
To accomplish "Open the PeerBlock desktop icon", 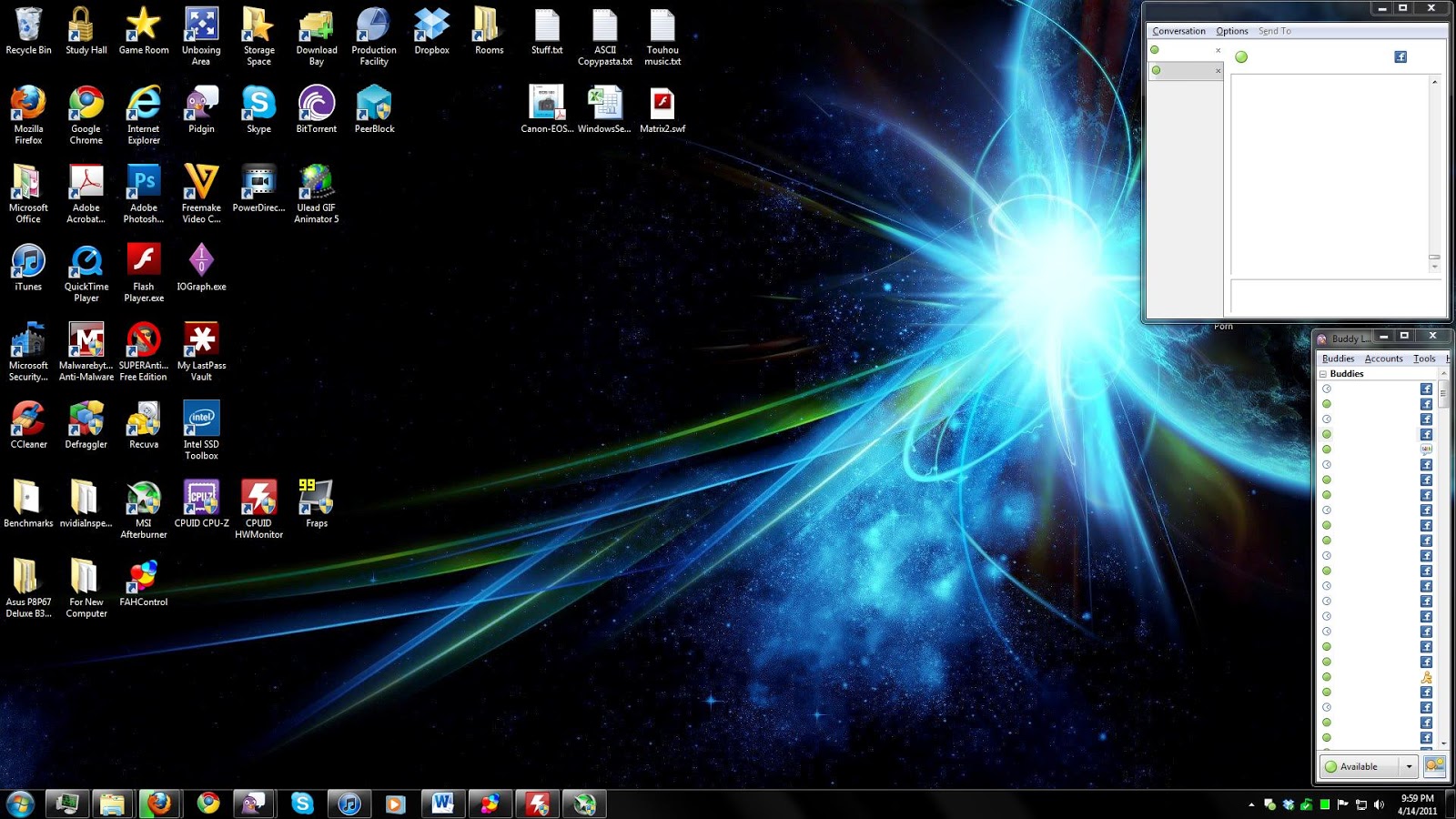I will click(374, 110).
